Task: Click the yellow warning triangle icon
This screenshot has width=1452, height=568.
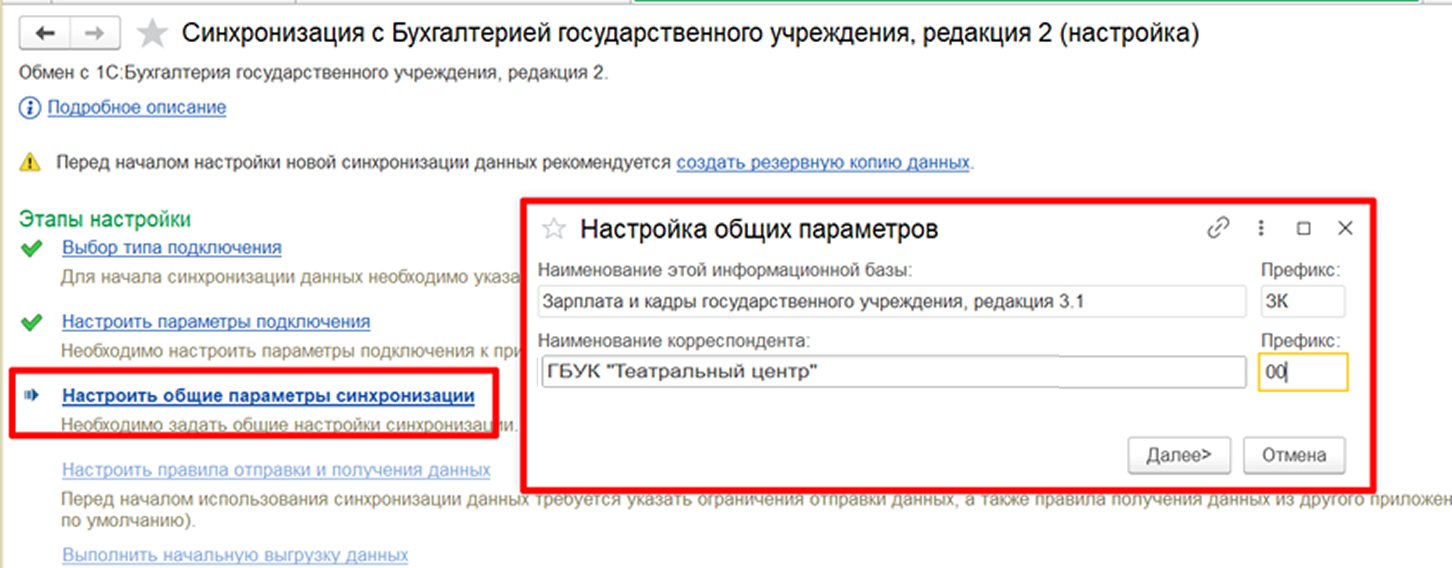Action: 32,162
